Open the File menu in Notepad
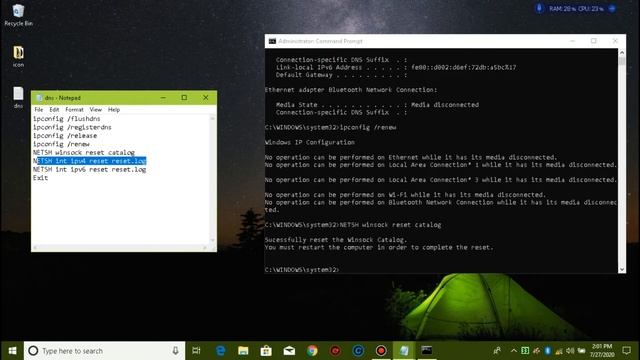The height and width of the screenshot is (360, 640). tap(39, 110)
